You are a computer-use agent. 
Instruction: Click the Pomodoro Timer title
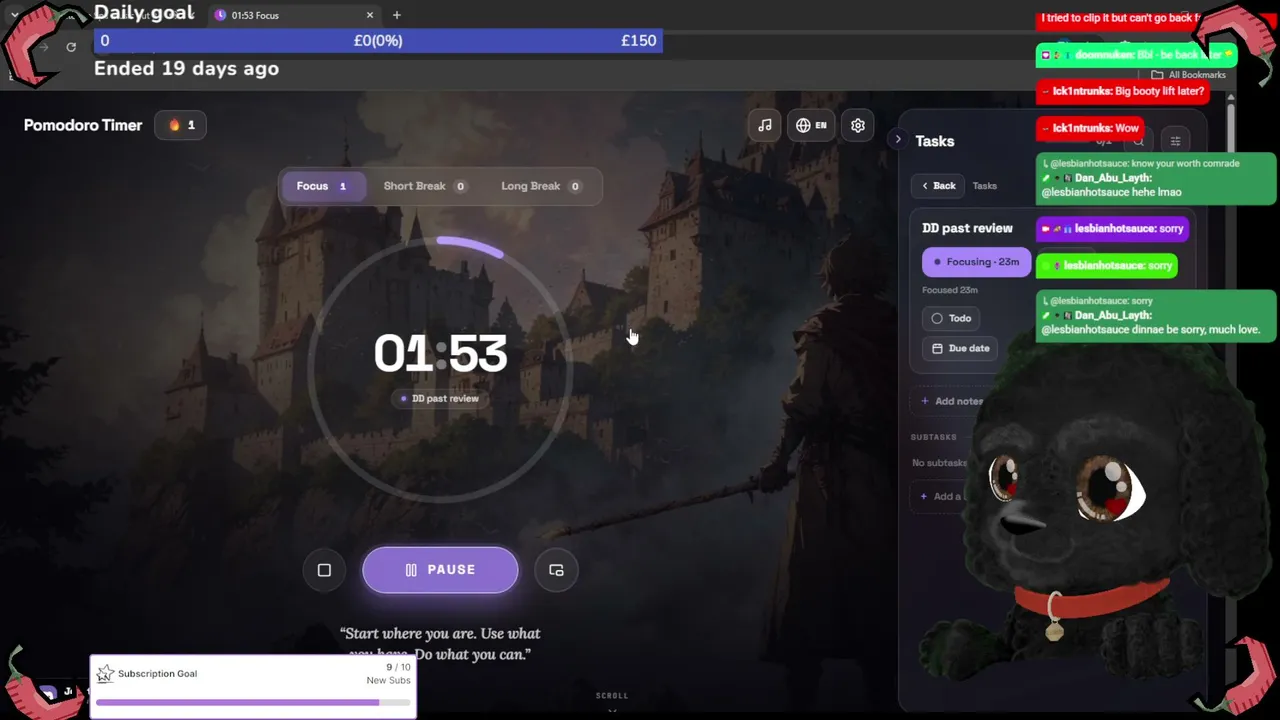[83, 125]
